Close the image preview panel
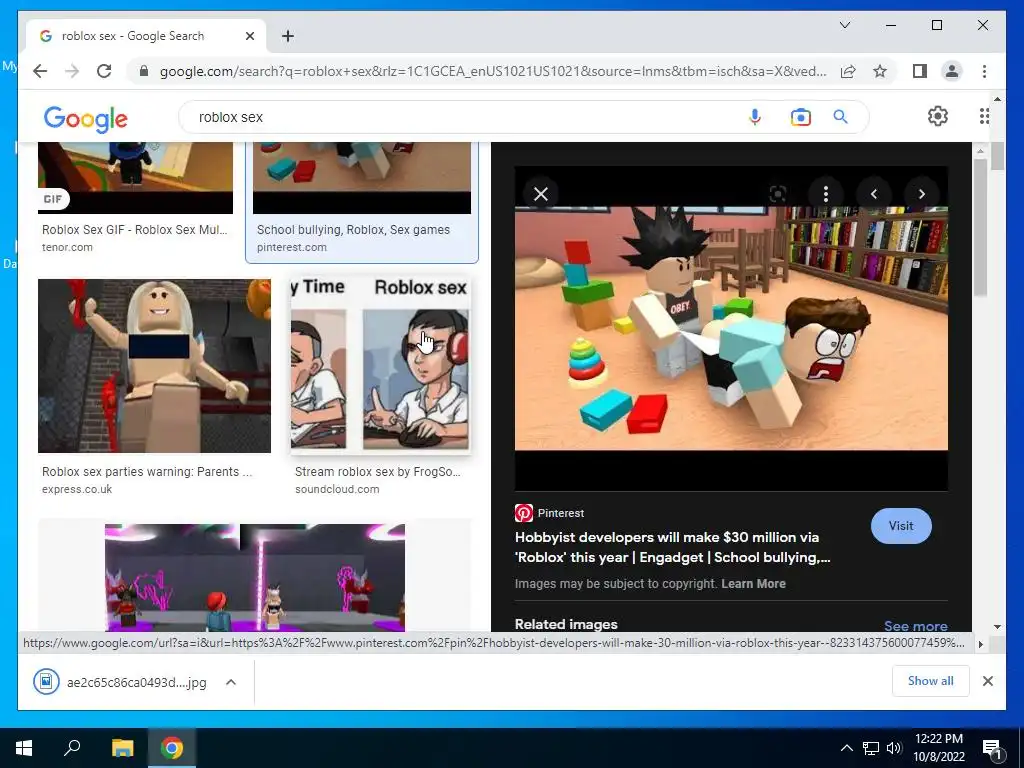This screenshot has width=1024, height=768. [541, 194]
